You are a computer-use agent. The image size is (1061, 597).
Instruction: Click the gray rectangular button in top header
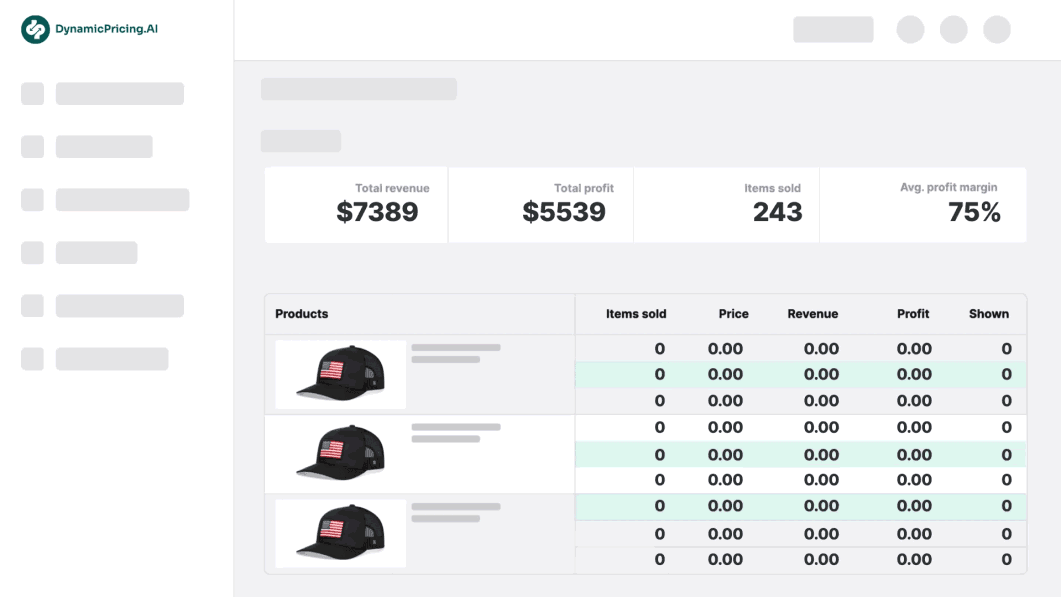click(x=833, y=29)
